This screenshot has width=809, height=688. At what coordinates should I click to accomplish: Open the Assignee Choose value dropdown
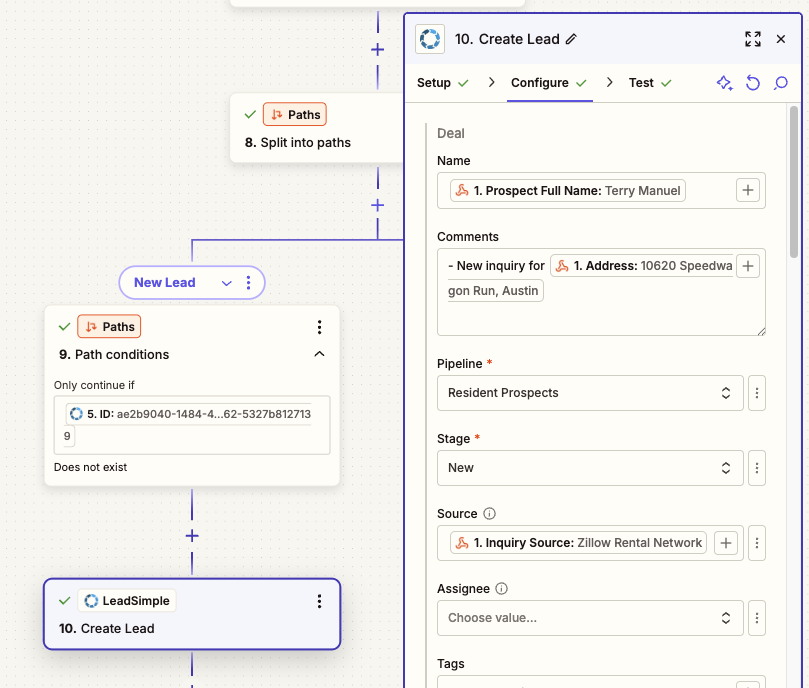tap(589, 618)
